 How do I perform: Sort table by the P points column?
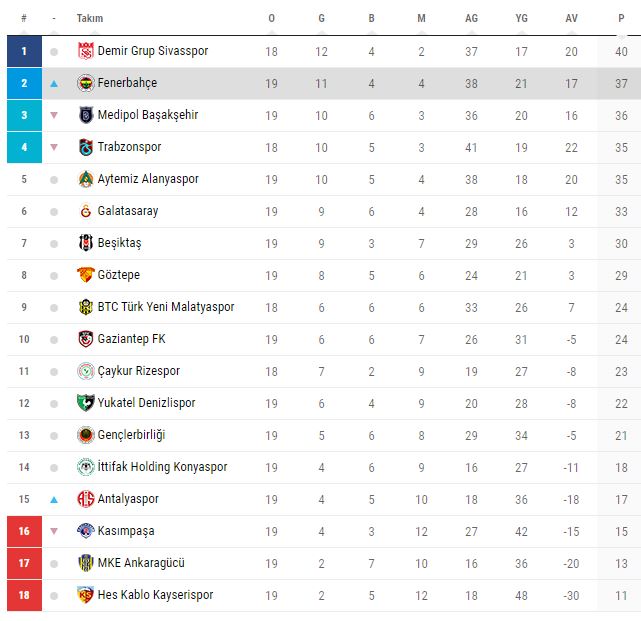[x=621, y=18]
